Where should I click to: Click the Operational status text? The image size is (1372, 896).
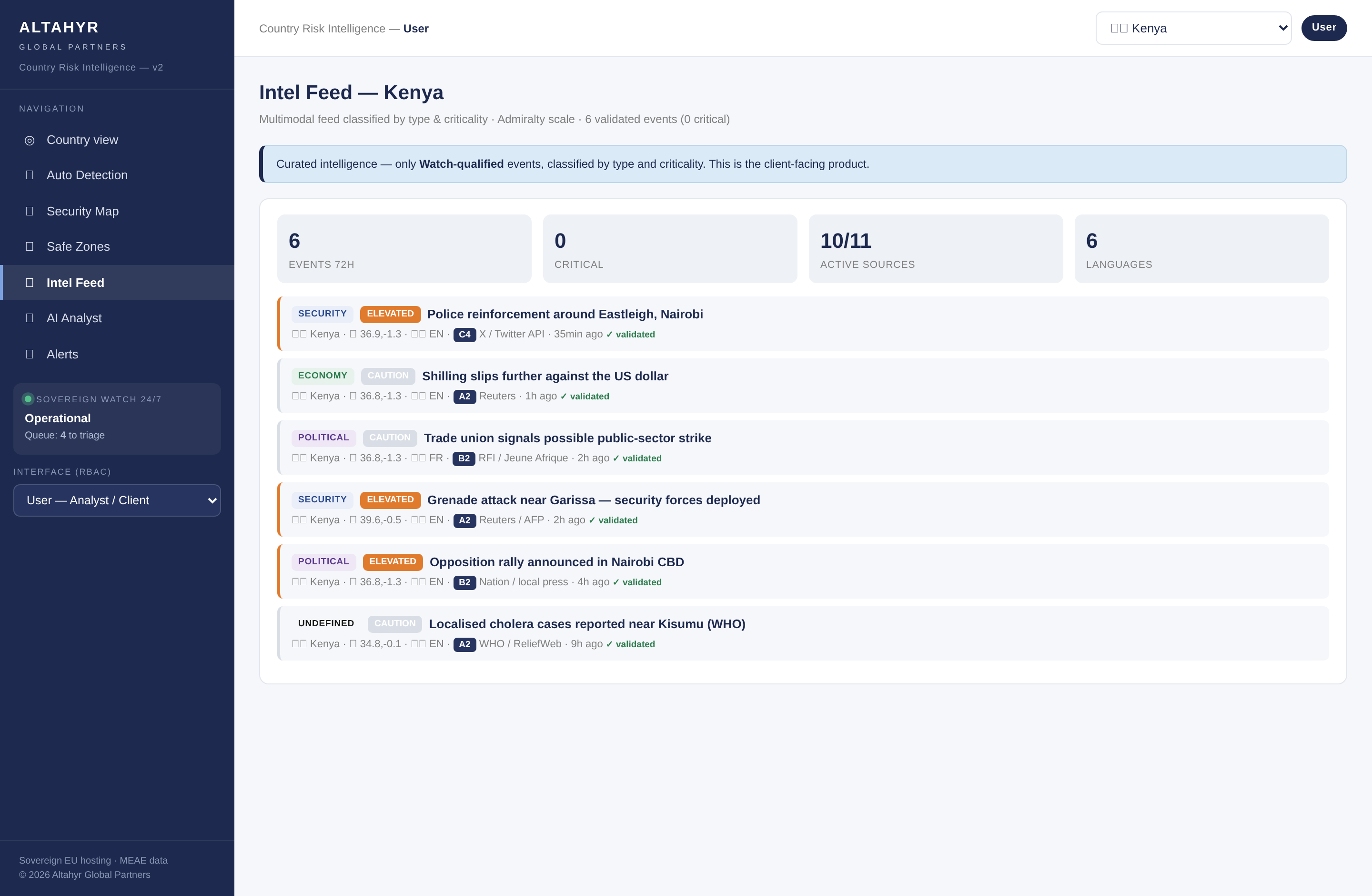[58, 418]
